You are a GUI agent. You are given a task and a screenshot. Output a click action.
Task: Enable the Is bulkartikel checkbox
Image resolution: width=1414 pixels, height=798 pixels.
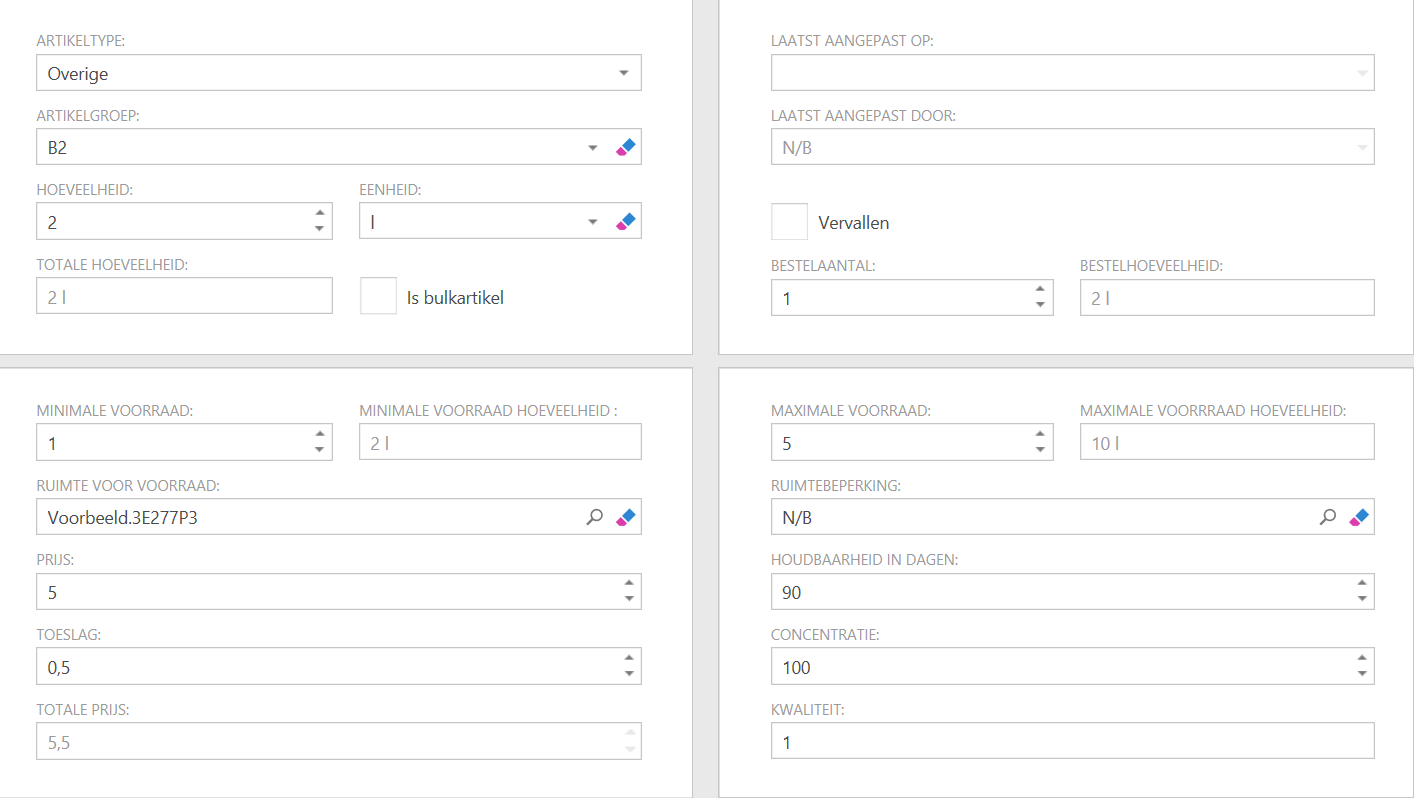[379, 297]
